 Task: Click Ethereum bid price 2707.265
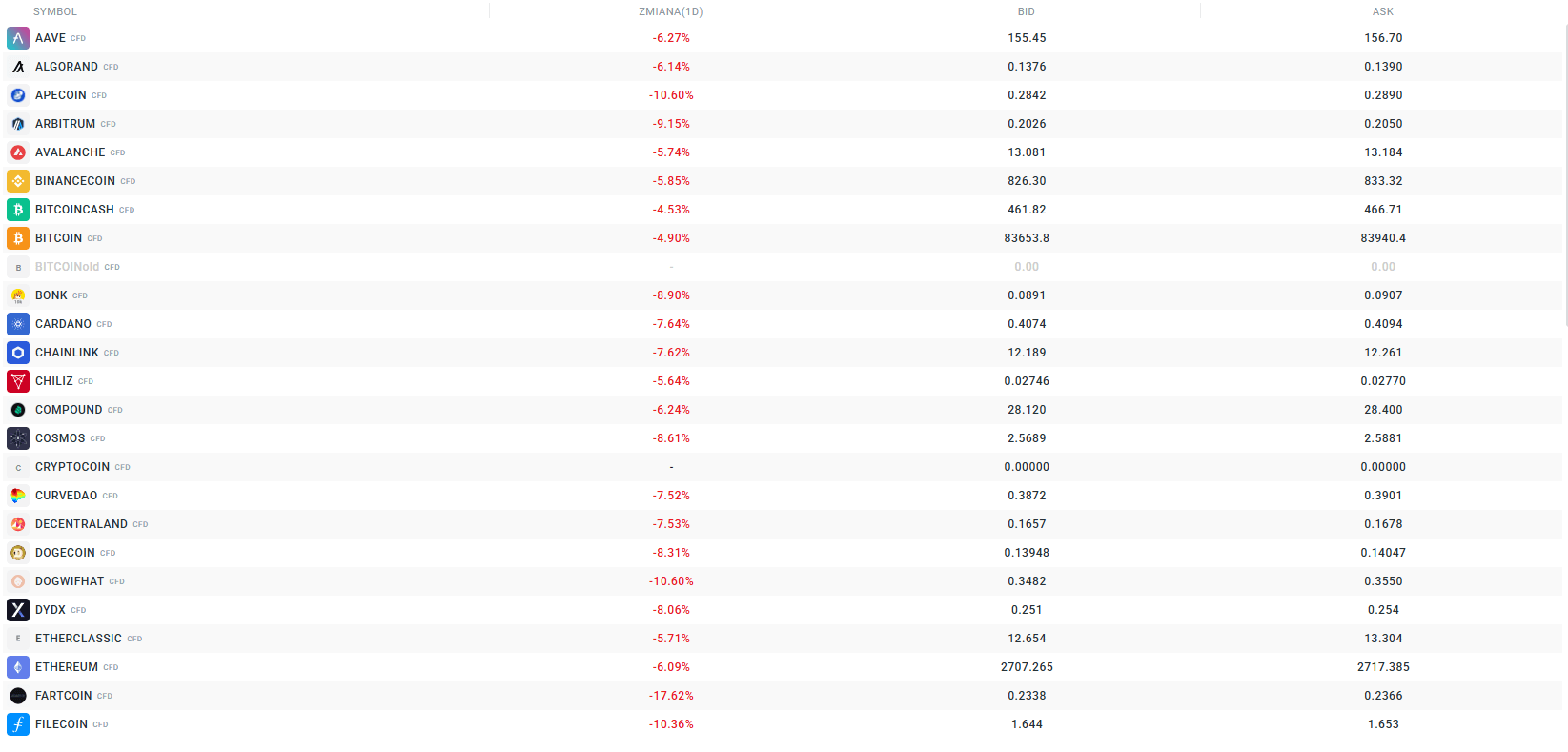coord(1027,667)
